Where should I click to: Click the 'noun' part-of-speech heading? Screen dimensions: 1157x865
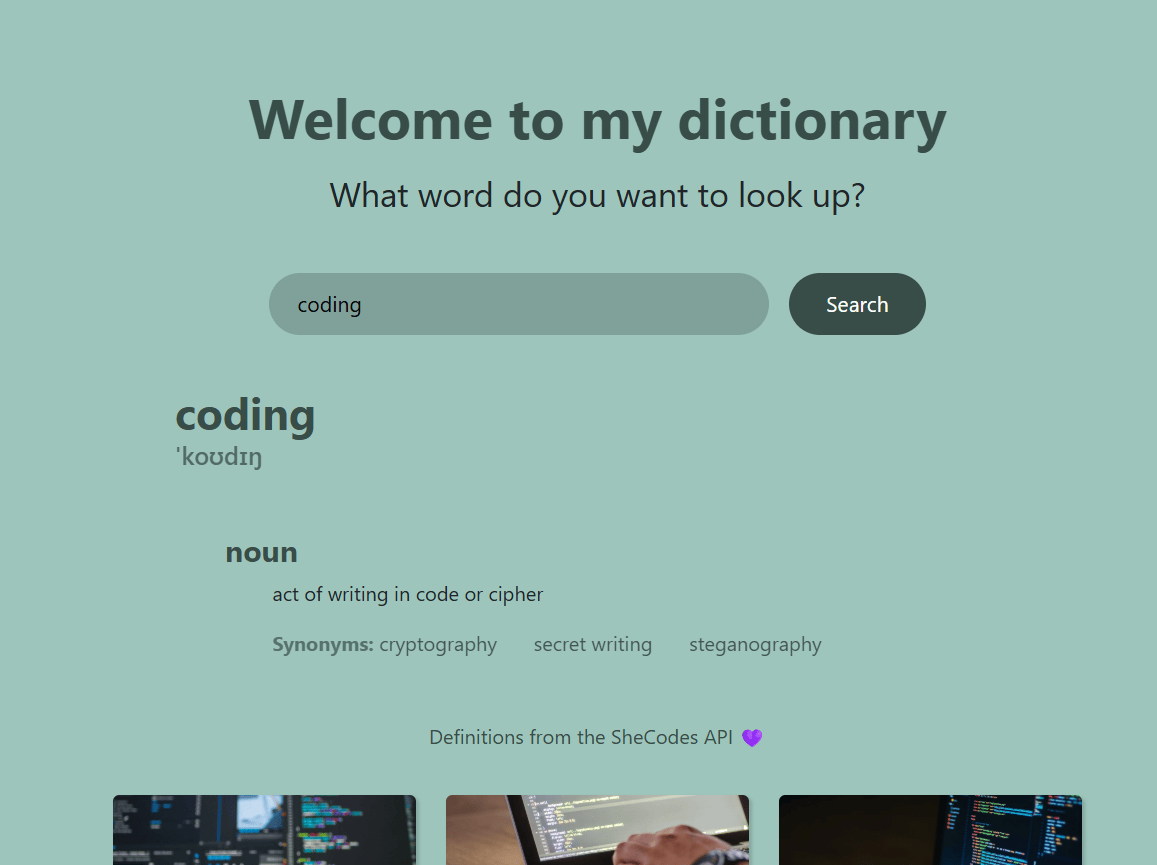coord(261,552)
